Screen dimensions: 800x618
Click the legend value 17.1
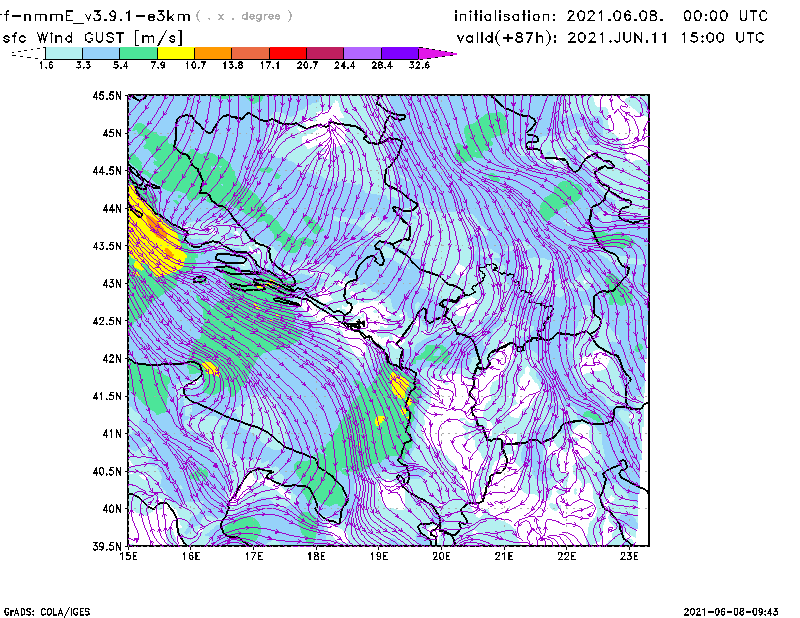click(x=270, y=65)
